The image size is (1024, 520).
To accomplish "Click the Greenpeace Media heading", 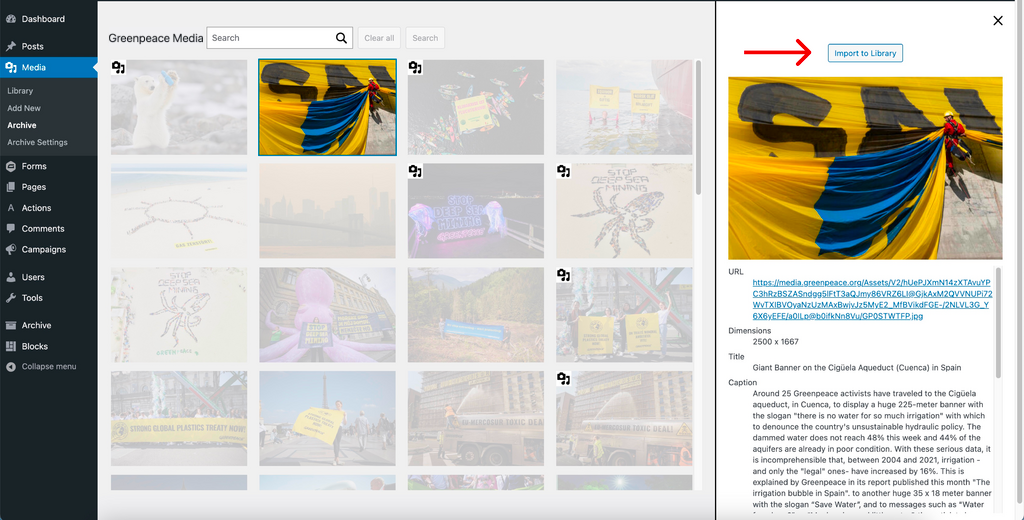I will pos(156,38).
